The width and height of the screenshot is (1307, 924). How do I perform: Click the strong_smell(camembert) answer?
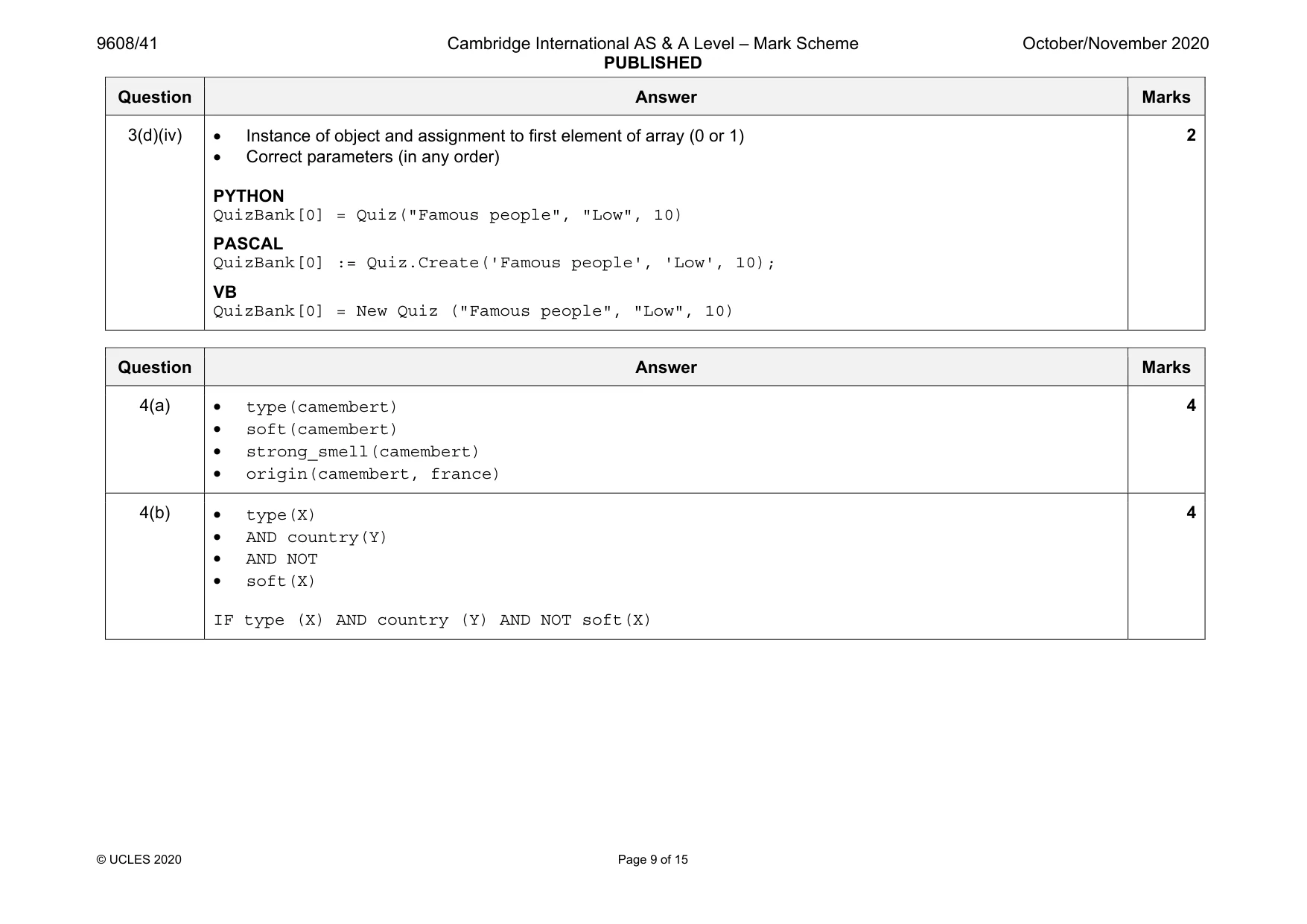363,452
